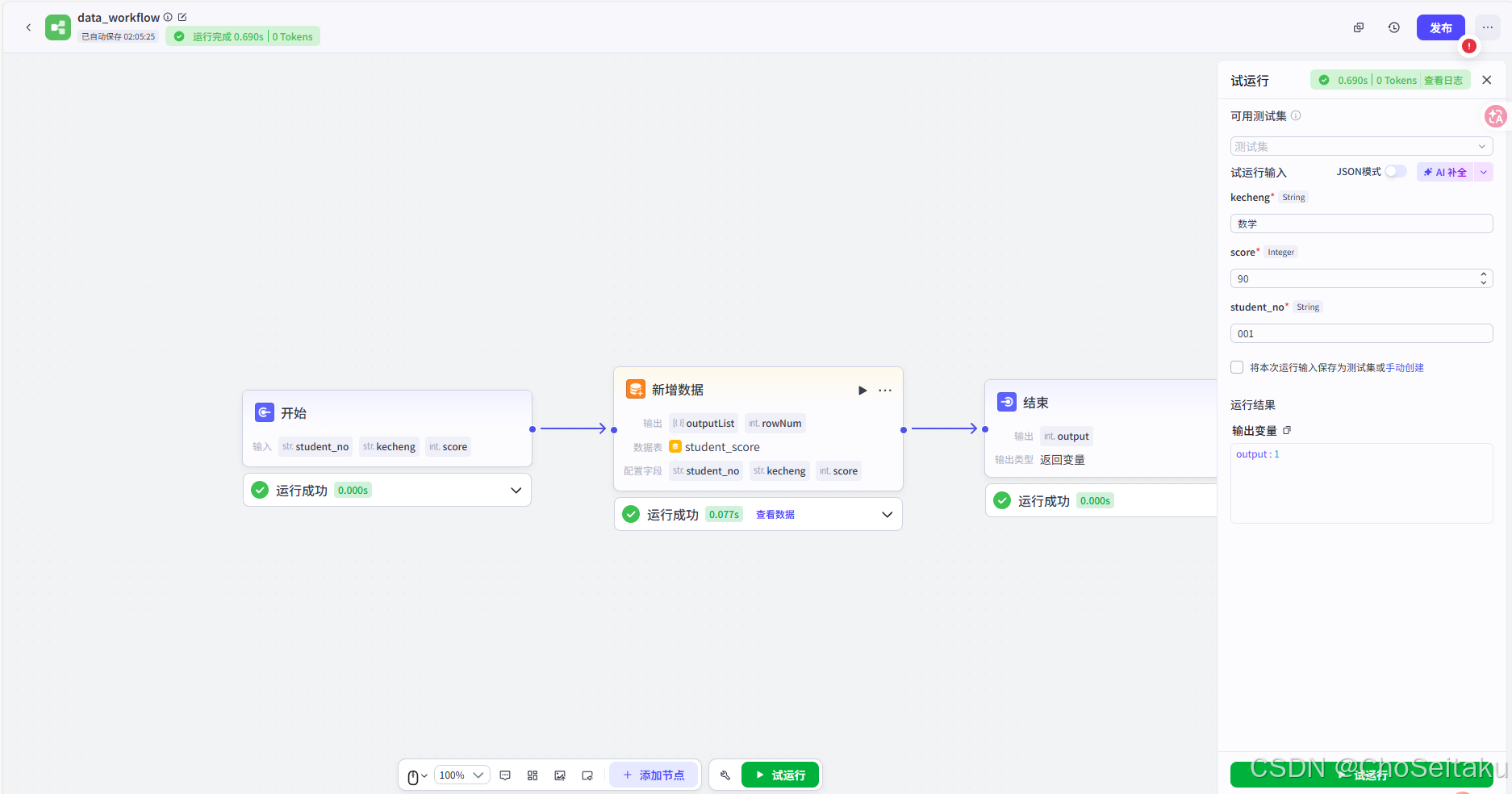Select the output tag in 结束 node
The width and height of the screenshot is (1512, 794).
pos(1067,436)
